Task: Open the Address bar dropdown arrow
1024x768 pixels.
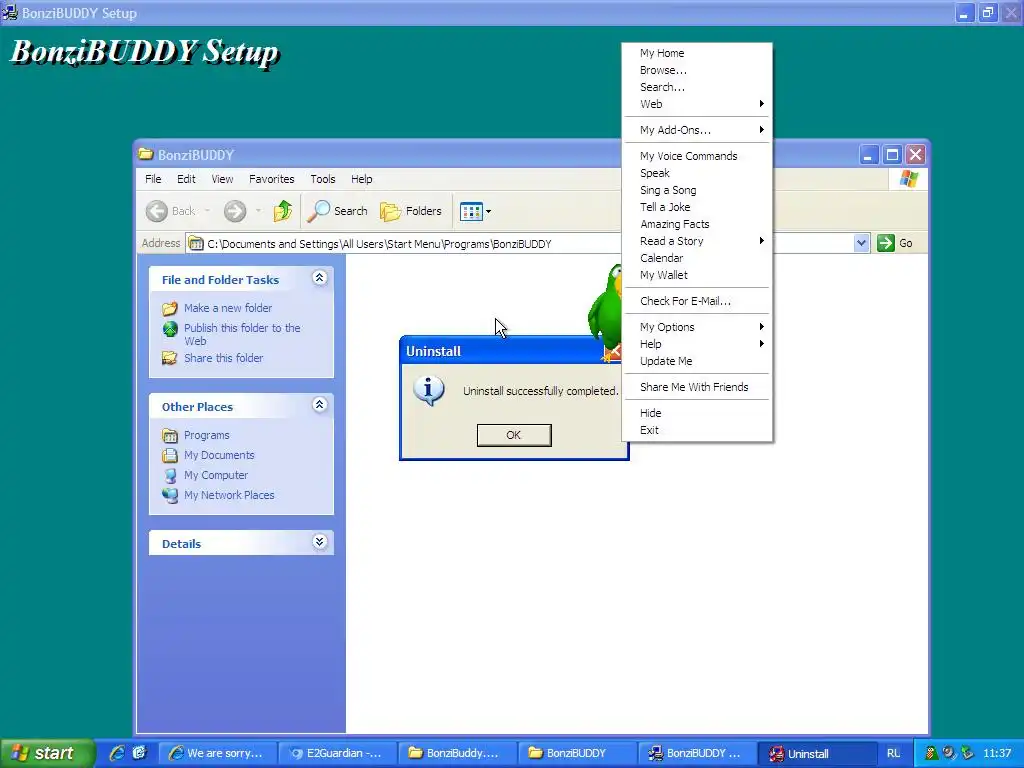Action: pyautogui.click(x=861, y=243)
